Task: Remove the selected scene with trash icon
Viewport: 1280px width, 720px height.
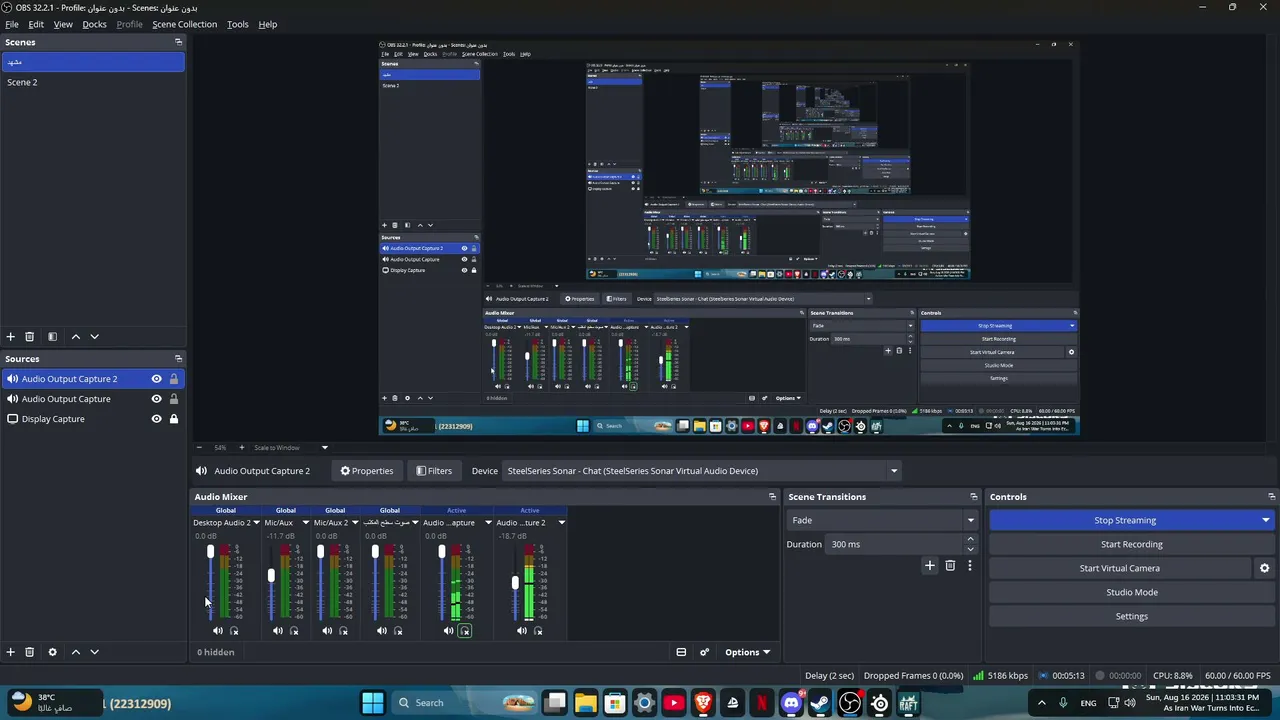Action: tap(30, 337)
